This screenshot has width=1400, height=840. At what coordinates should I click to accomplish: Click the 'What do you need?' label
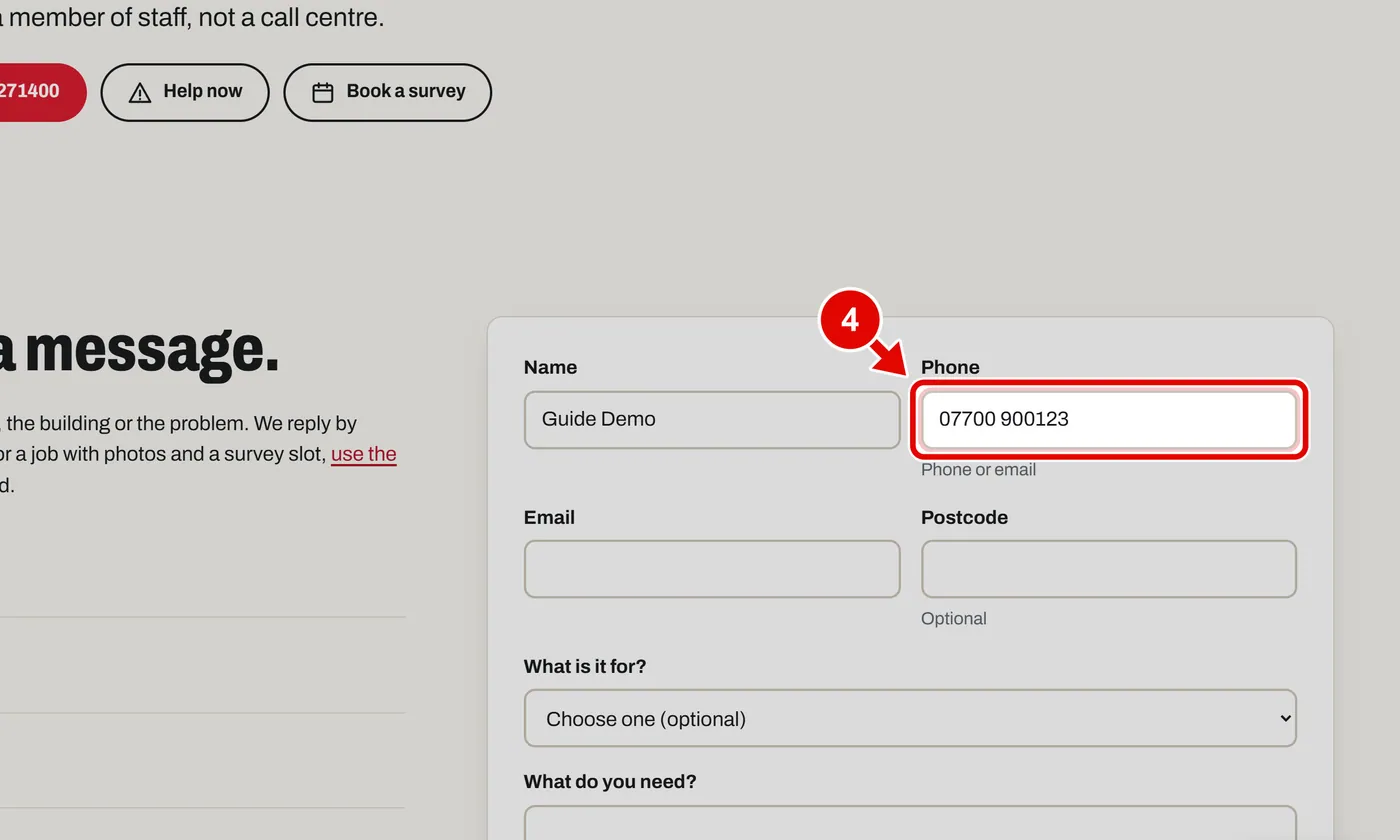click(x=610, y=782)
